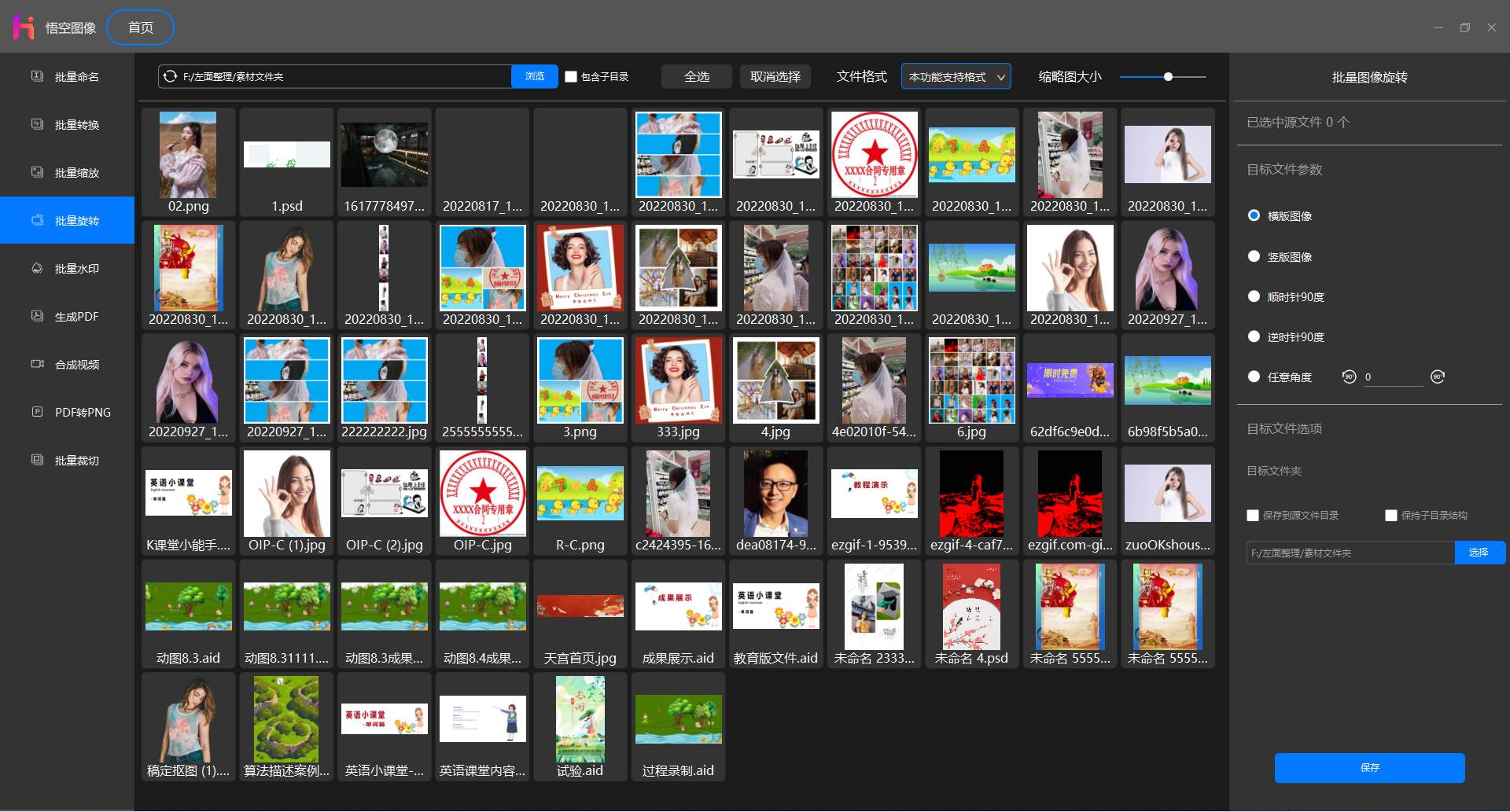Select the 02.png thumbnail
This screenshot has height=812, width=1510.
coord(188,162)
